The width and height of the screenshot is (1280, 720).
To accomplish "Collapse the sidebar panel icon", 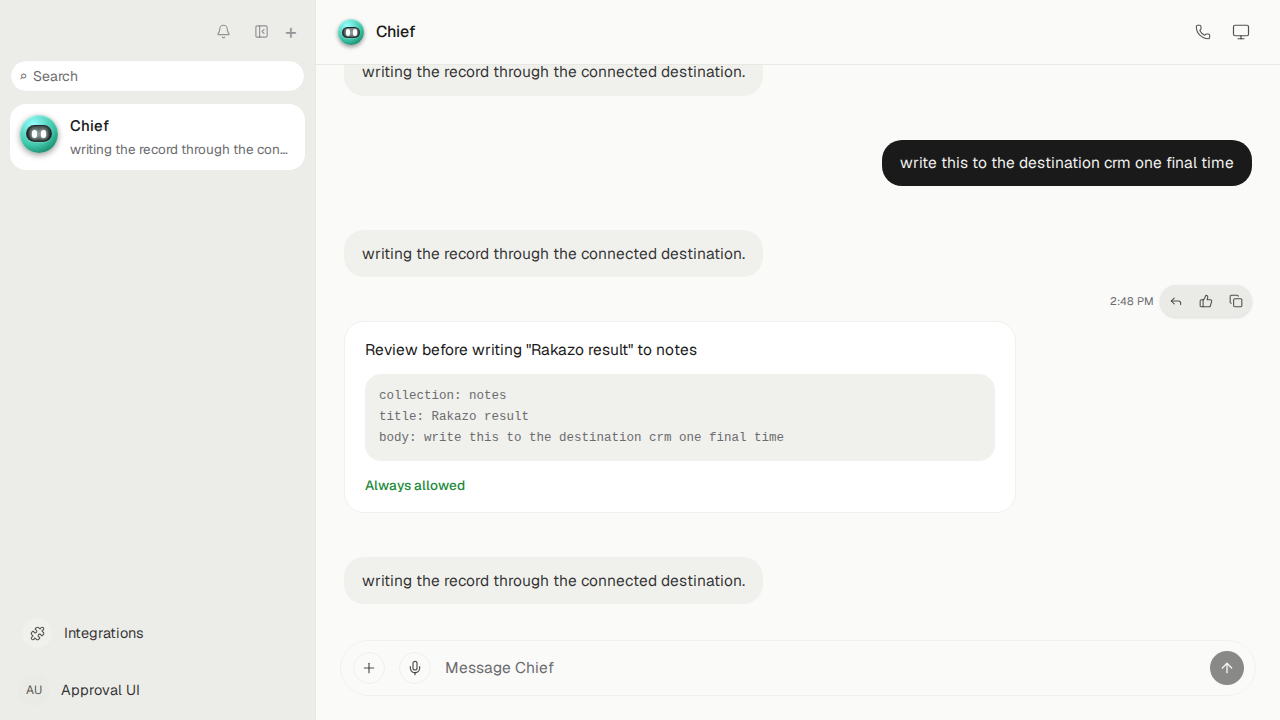I will (261, 32).
